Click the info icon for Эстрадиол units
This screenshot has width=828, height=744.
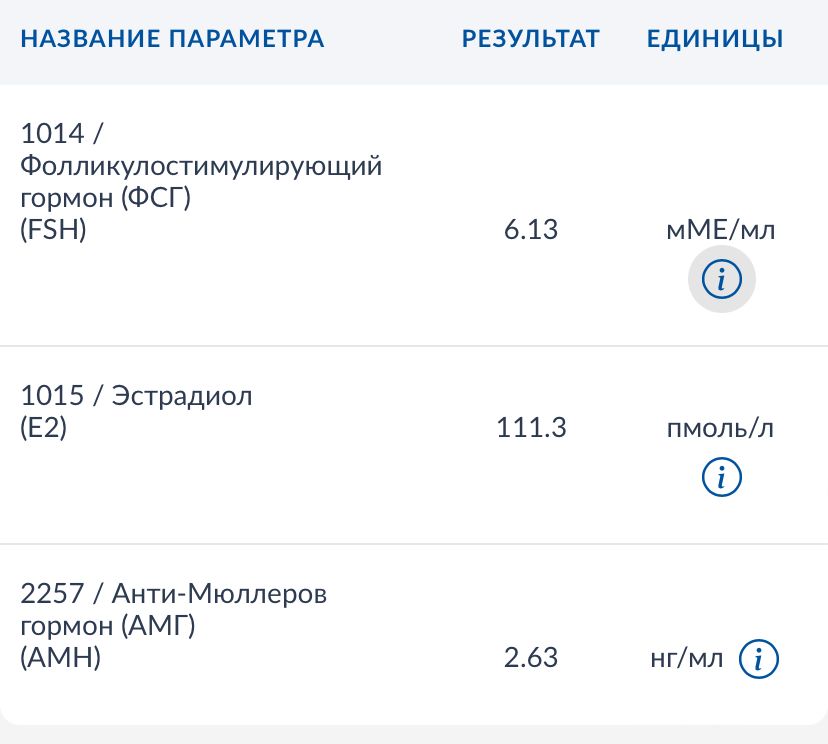722,478
